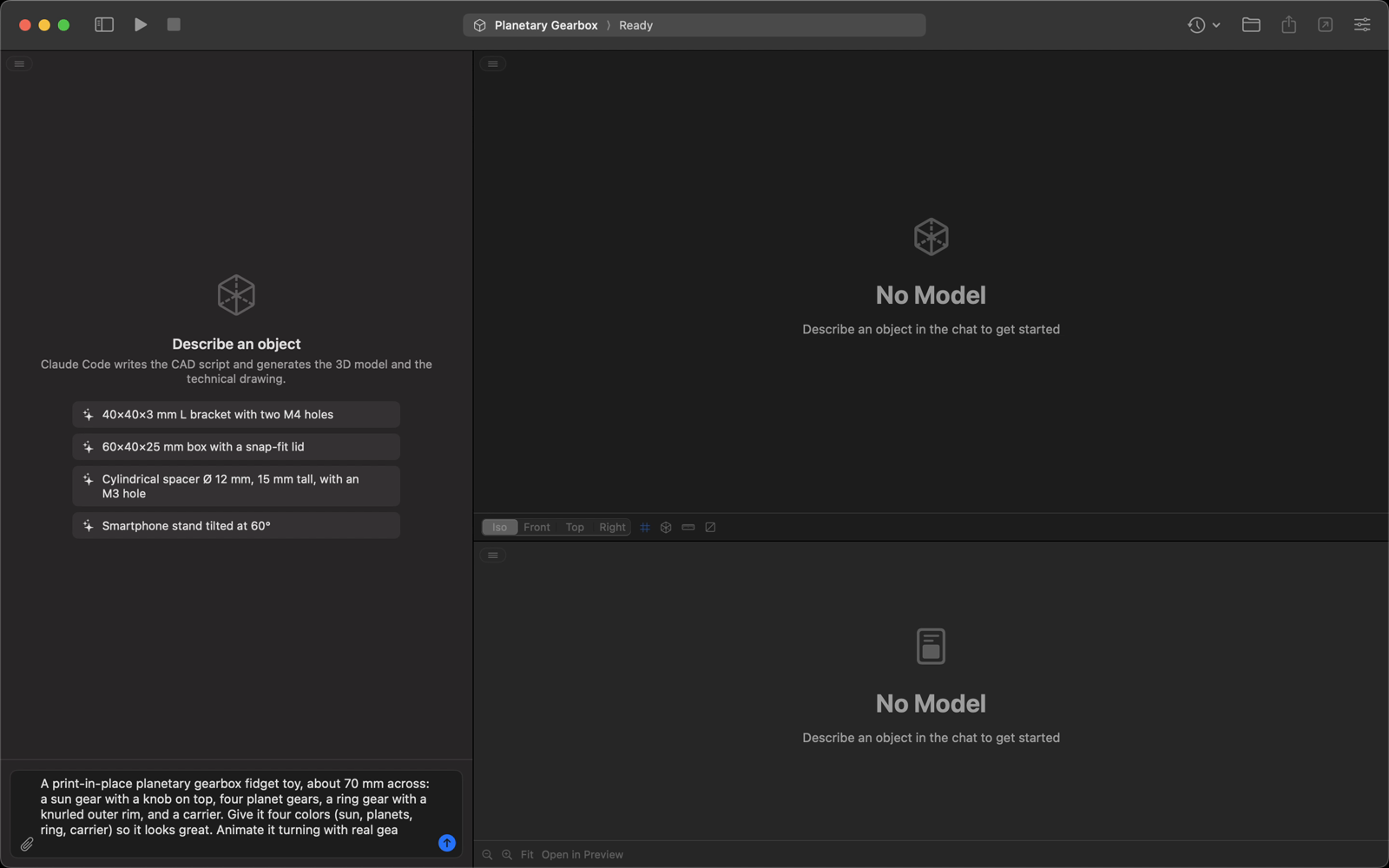Image resolution: width=1389 pixels, height=868 pixels.
Task: Toggle the section slash-square icon
Action: click(710, 527)
